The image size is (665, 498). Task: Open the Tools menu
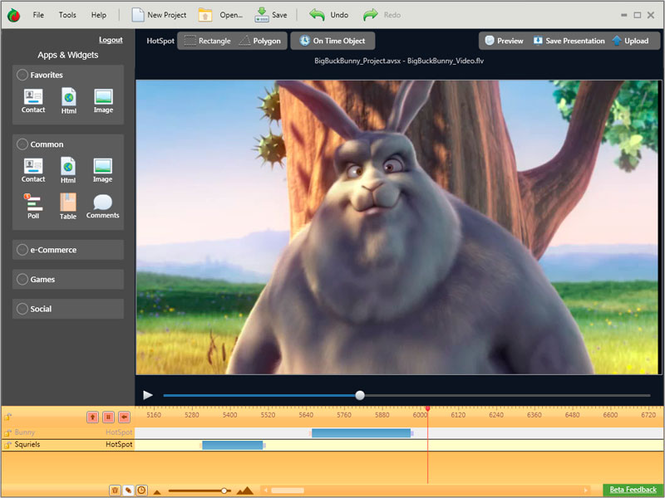tap(67, 15)
